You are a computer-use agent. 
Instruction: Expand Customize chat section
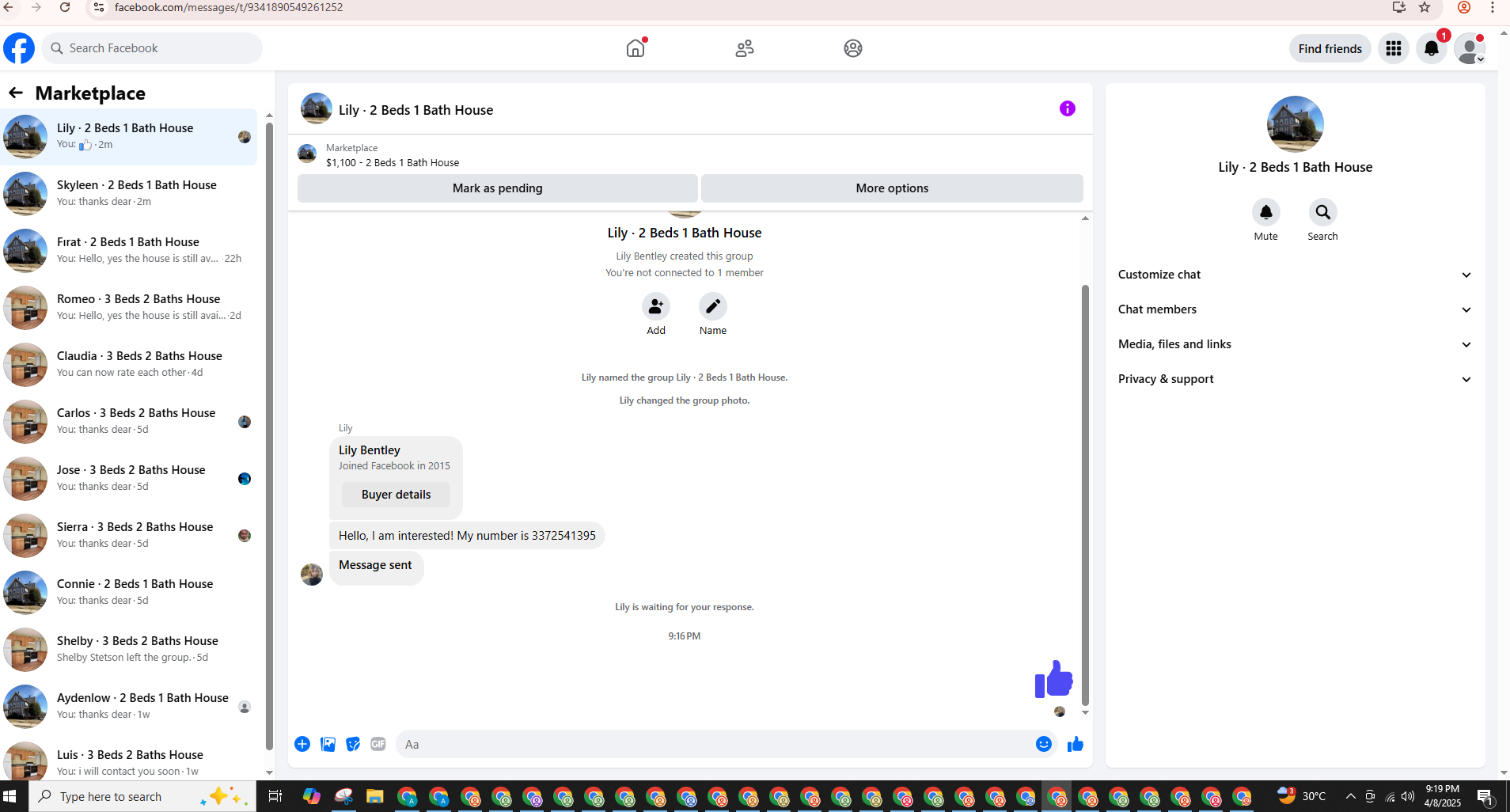[x=1295, y=275]
